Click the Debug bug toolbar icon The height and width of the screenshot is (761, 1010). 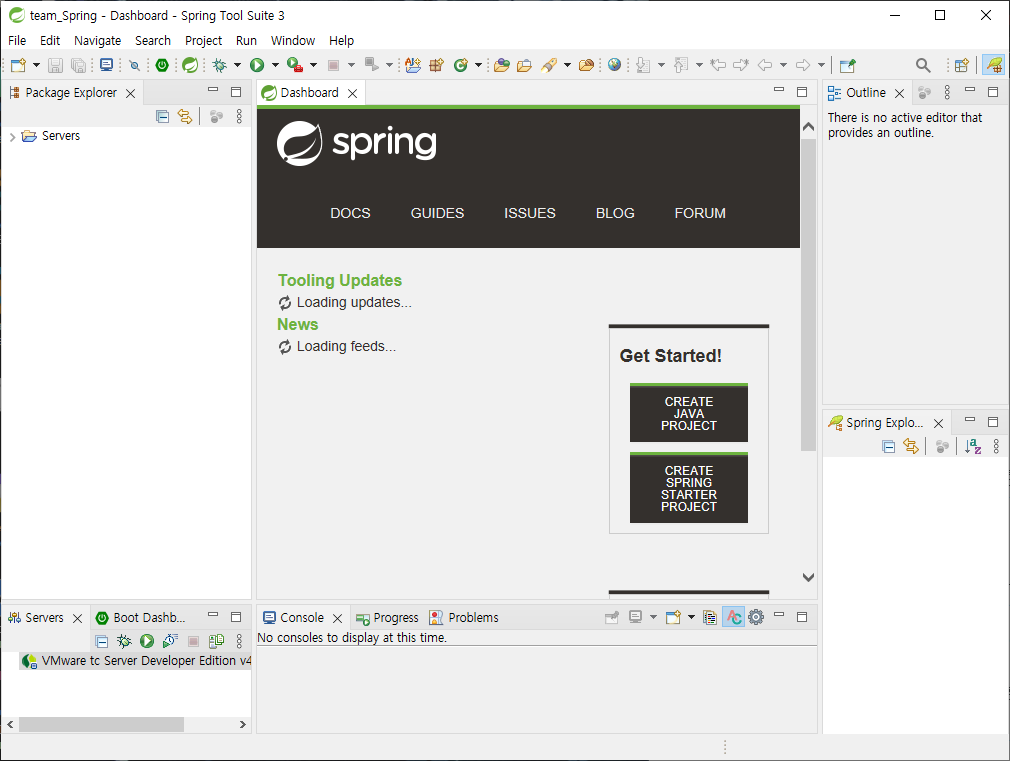tap(220, 65)
